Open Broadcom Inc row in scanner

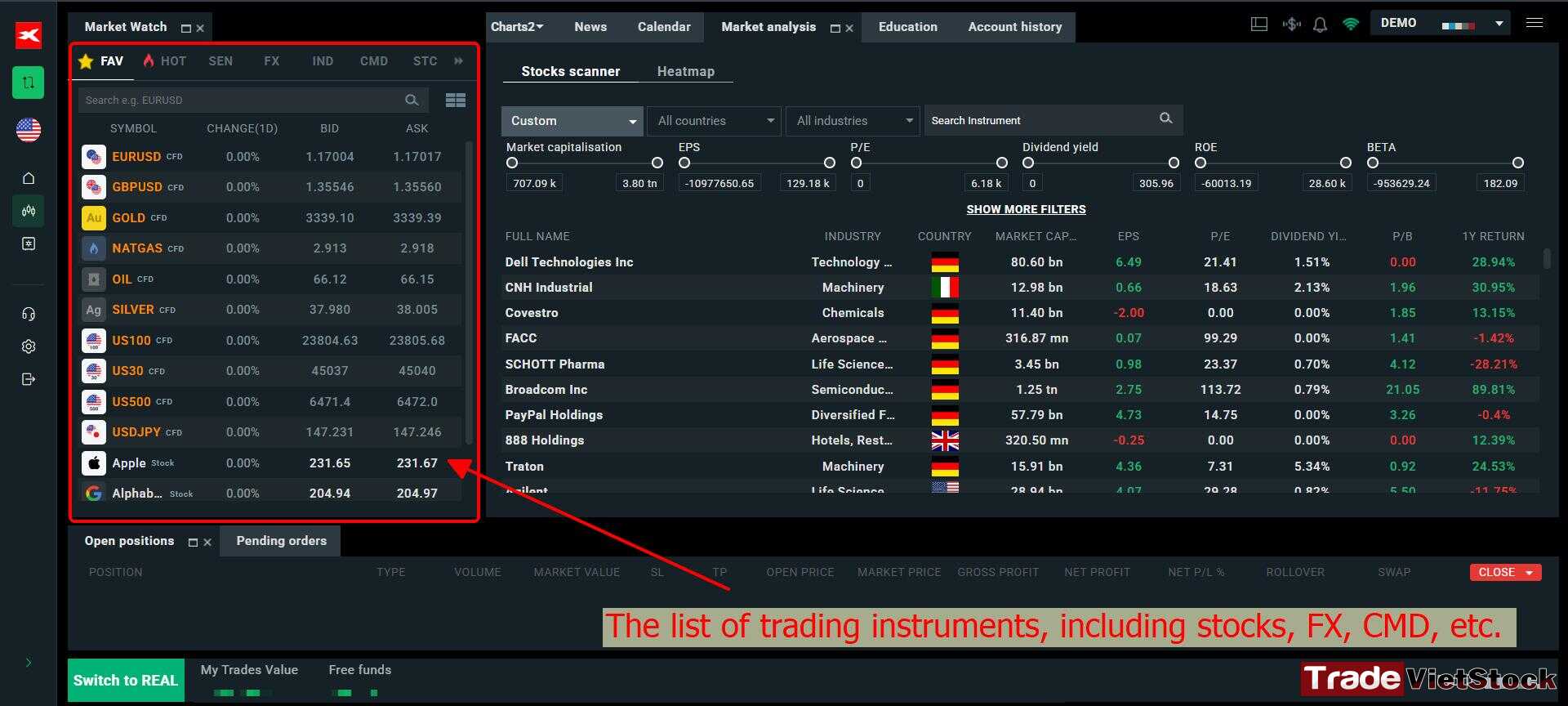click(1021, 390)
